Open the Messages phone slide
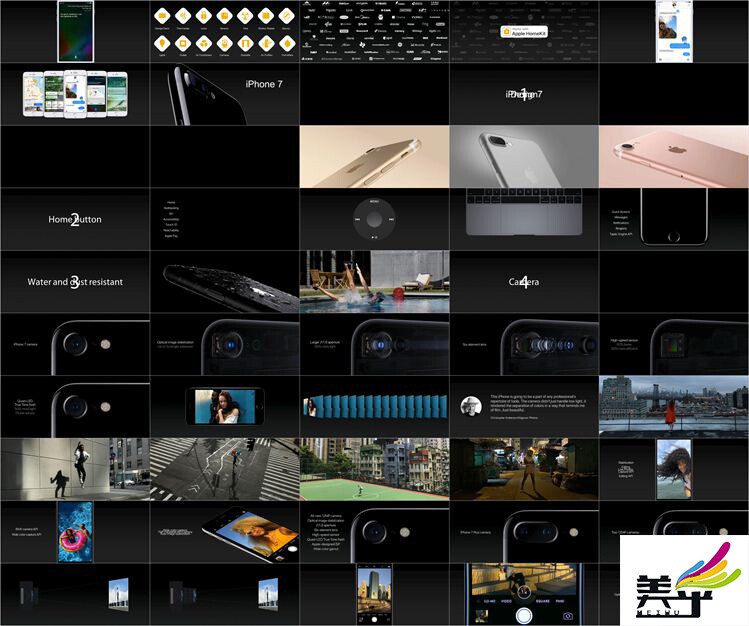This screenshot has width=749, height=626. tap(674, 32)
